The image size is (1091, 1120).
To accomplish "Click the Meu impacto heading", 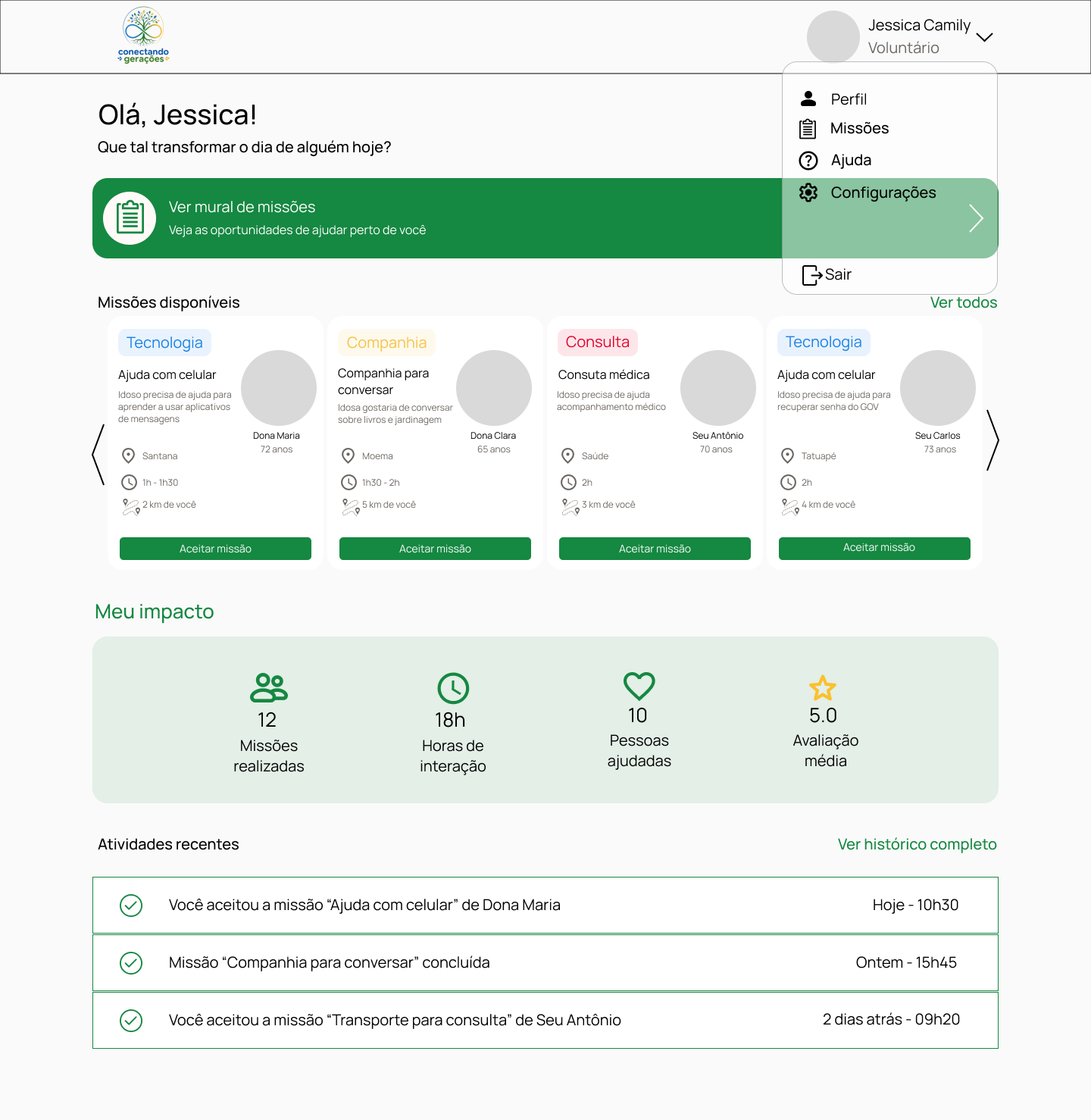I will [x=155, y=612].
